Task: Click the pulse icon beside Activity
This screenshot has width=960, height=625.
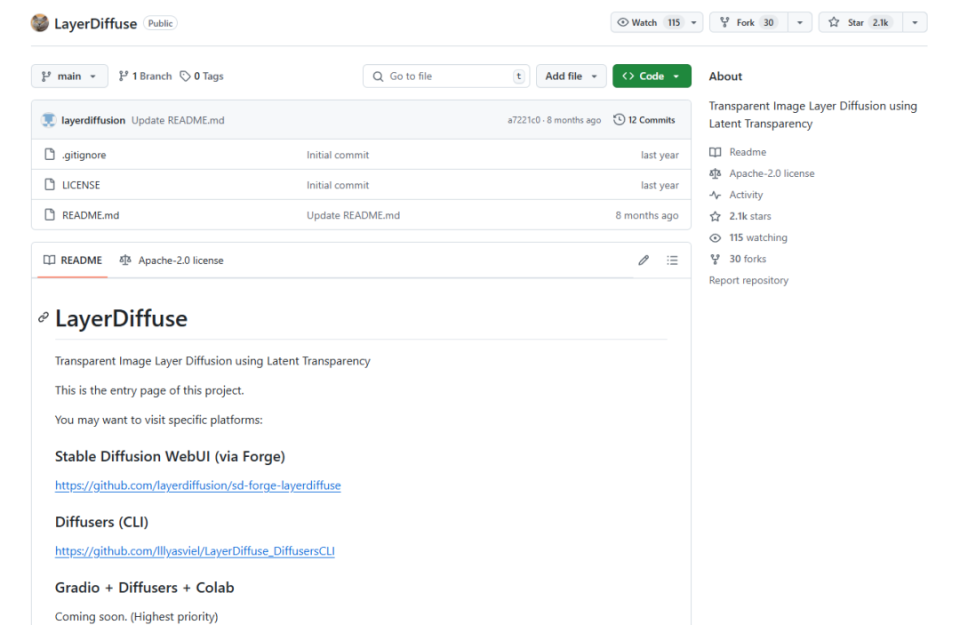Action: point(715,195)
